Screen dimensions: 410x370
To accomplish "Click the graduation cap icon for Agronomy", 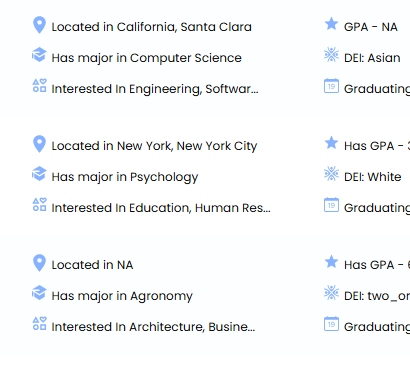I will coord(39,293).
